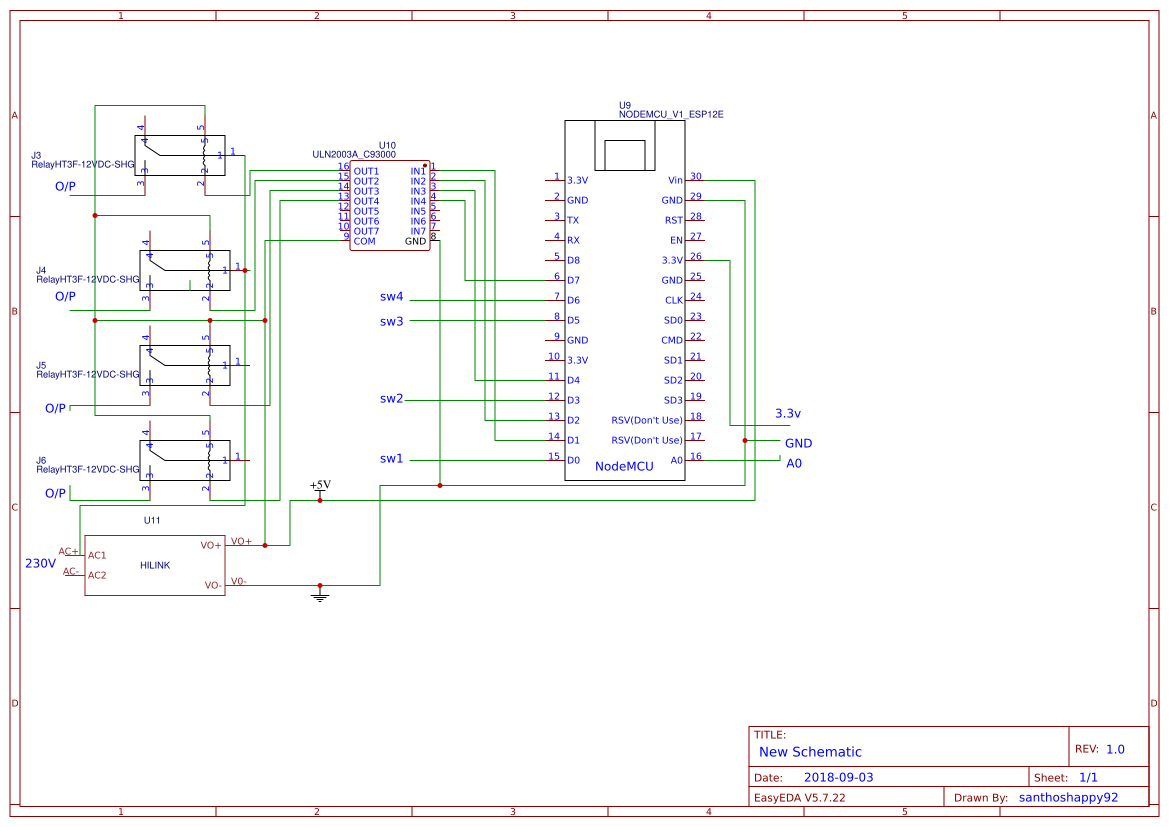Click the santhoshappy92 drawn-by name
The height and width of the screenshot is (827, 1169).
(x=1069, y=796)
